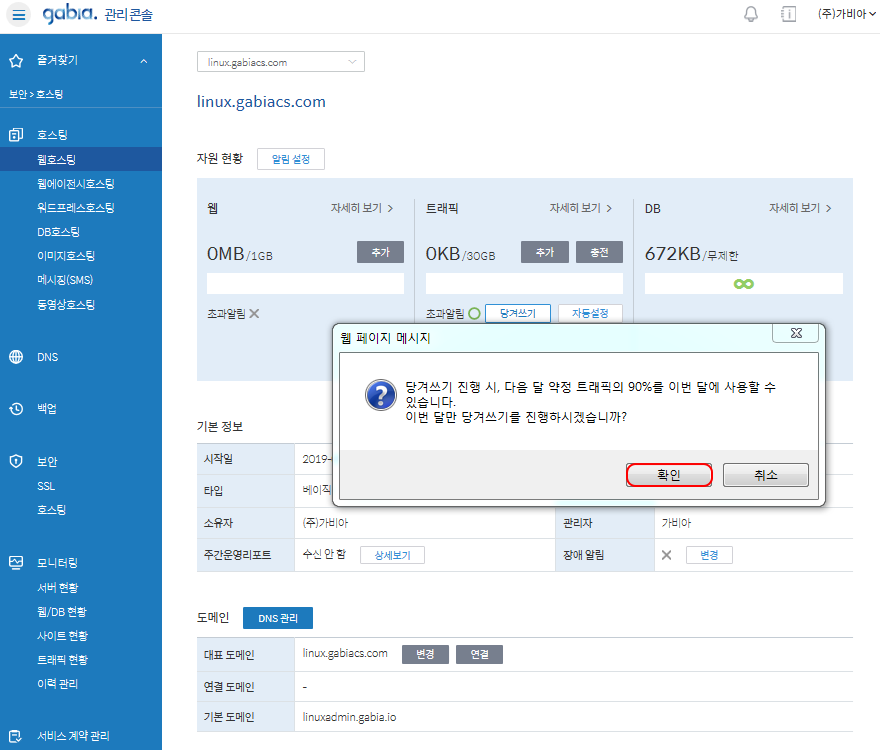Expand the (주)가비아 account menu
Viewport: 880px width, 750px height.
pyautogui.click(x=846, y=14)
